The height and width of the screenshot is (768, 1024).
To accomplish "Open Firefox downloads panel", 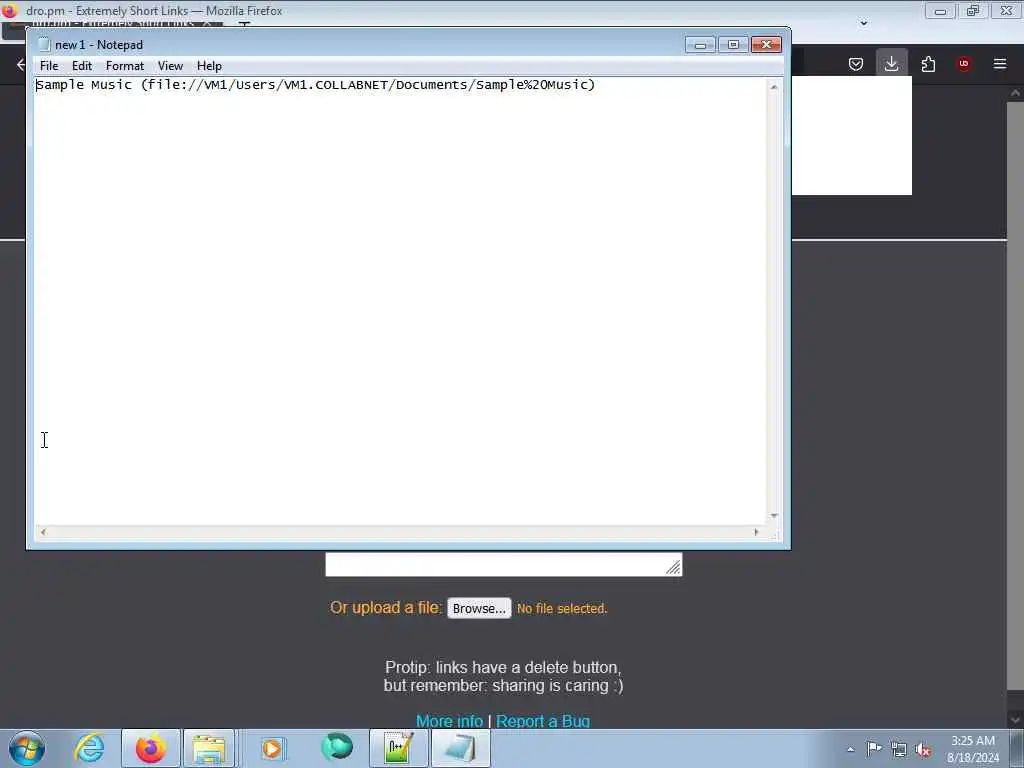I will coord(891,63).
